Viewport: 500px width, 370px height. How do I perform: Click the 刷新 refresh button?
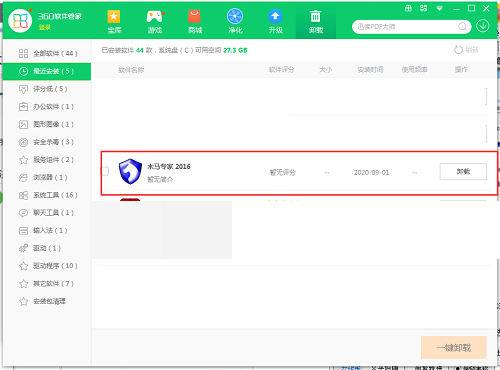[x=466, y=50]
